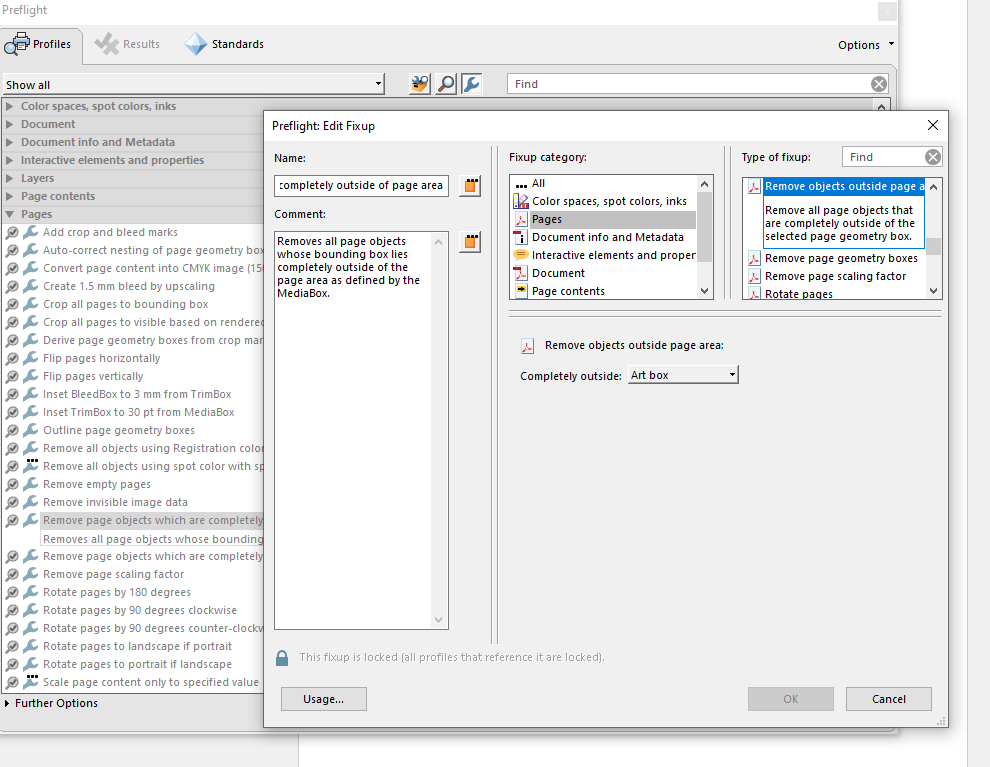Open the Show all dropdown
Viewport: 990px width, 767px height.
pyautogui.click(x=193, y=85)
